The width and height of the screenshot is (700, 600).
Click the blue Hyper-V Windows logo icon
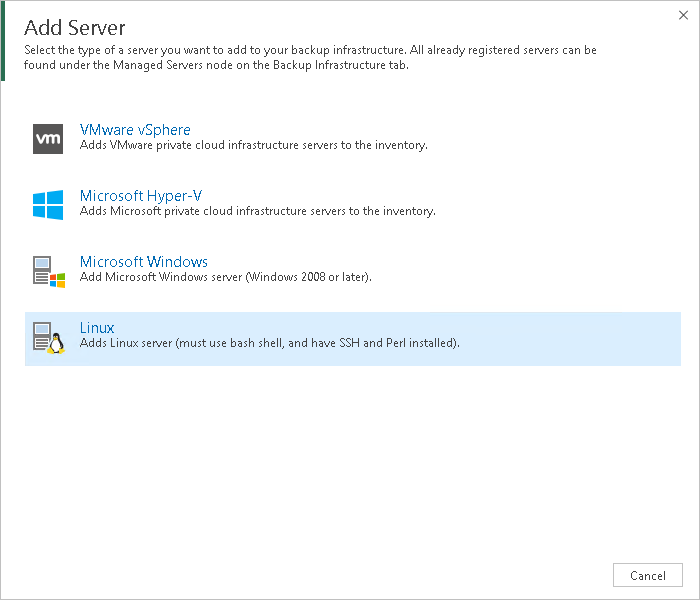pos(48,205)
